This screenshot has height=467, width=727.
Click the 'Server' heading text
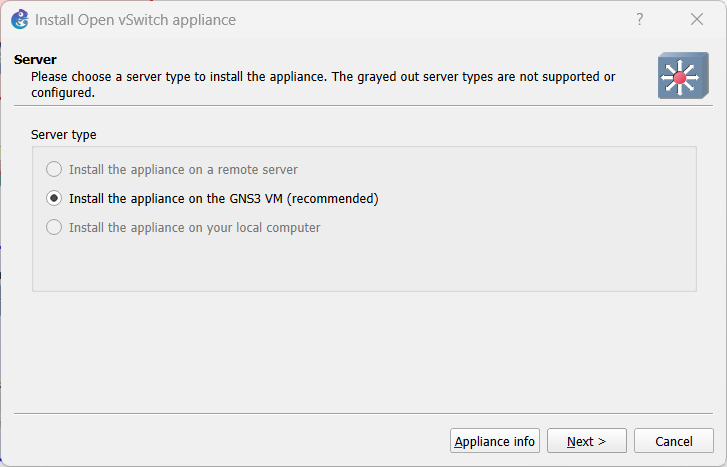point(35,59)
